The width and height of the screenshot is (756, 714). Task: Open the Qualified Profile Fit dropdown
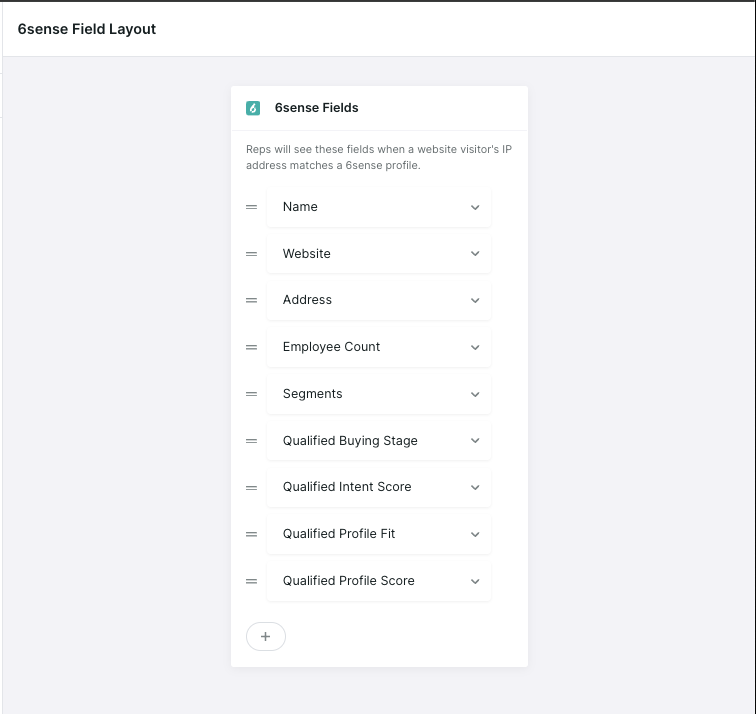tap(378, 534)
